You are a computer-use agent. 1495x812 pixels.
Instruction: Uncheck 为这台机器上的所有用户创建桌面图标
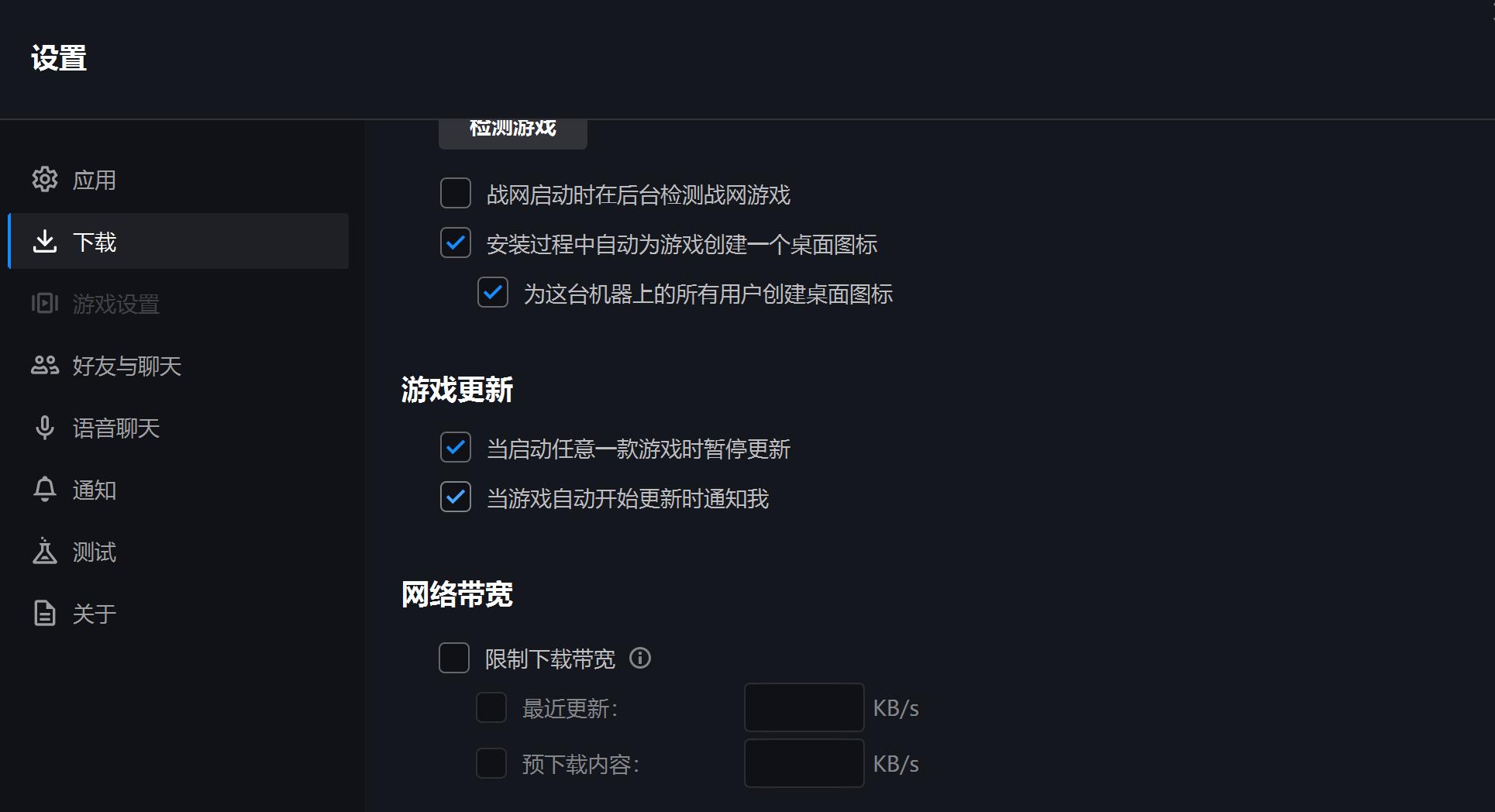(492, 293)
